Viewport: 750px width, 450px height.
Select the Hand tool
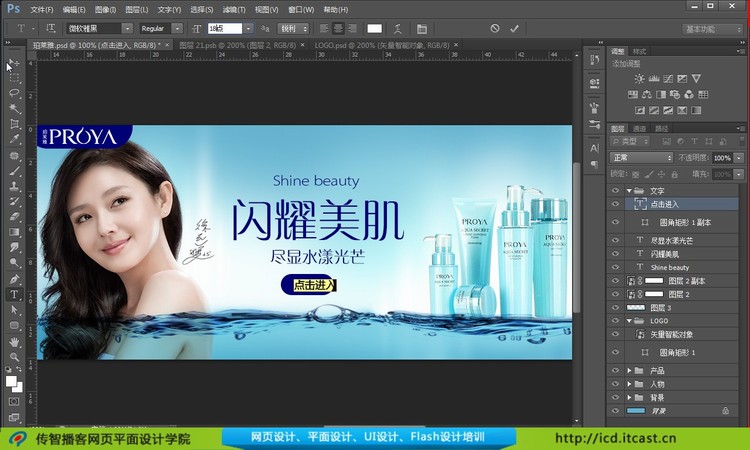point(14,341)
